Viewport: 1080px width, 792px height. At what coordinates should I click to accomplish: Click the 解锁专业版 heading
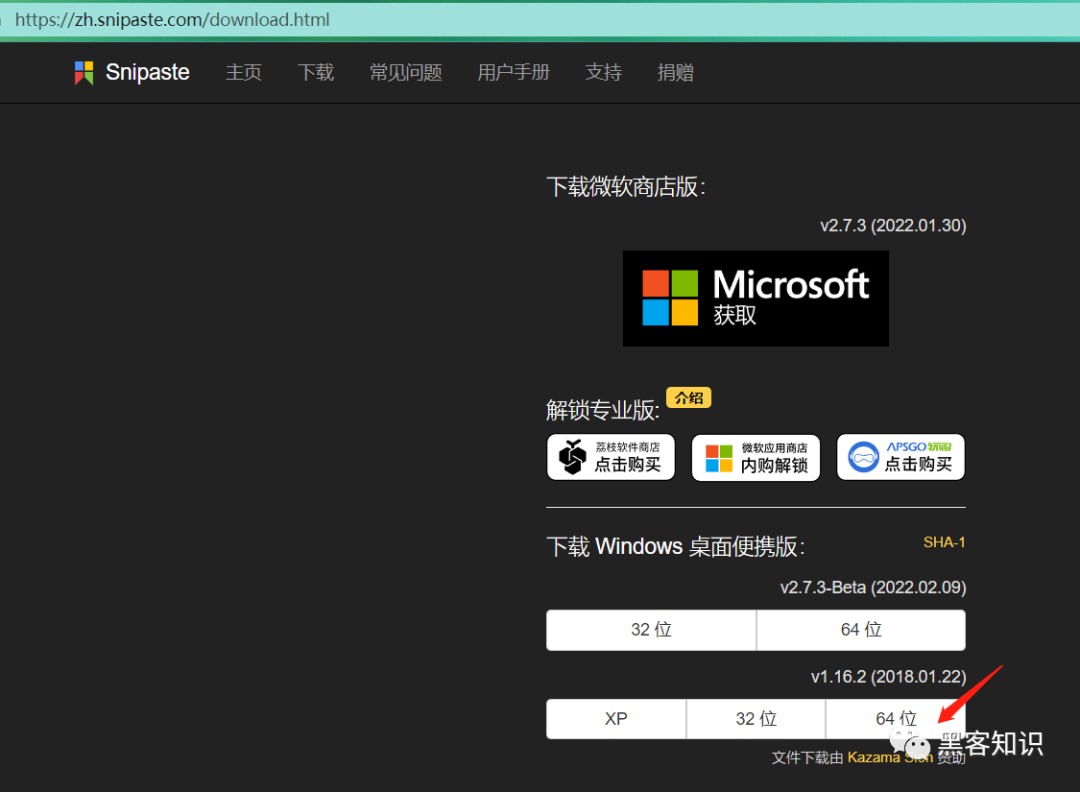[x=603, y=410]
